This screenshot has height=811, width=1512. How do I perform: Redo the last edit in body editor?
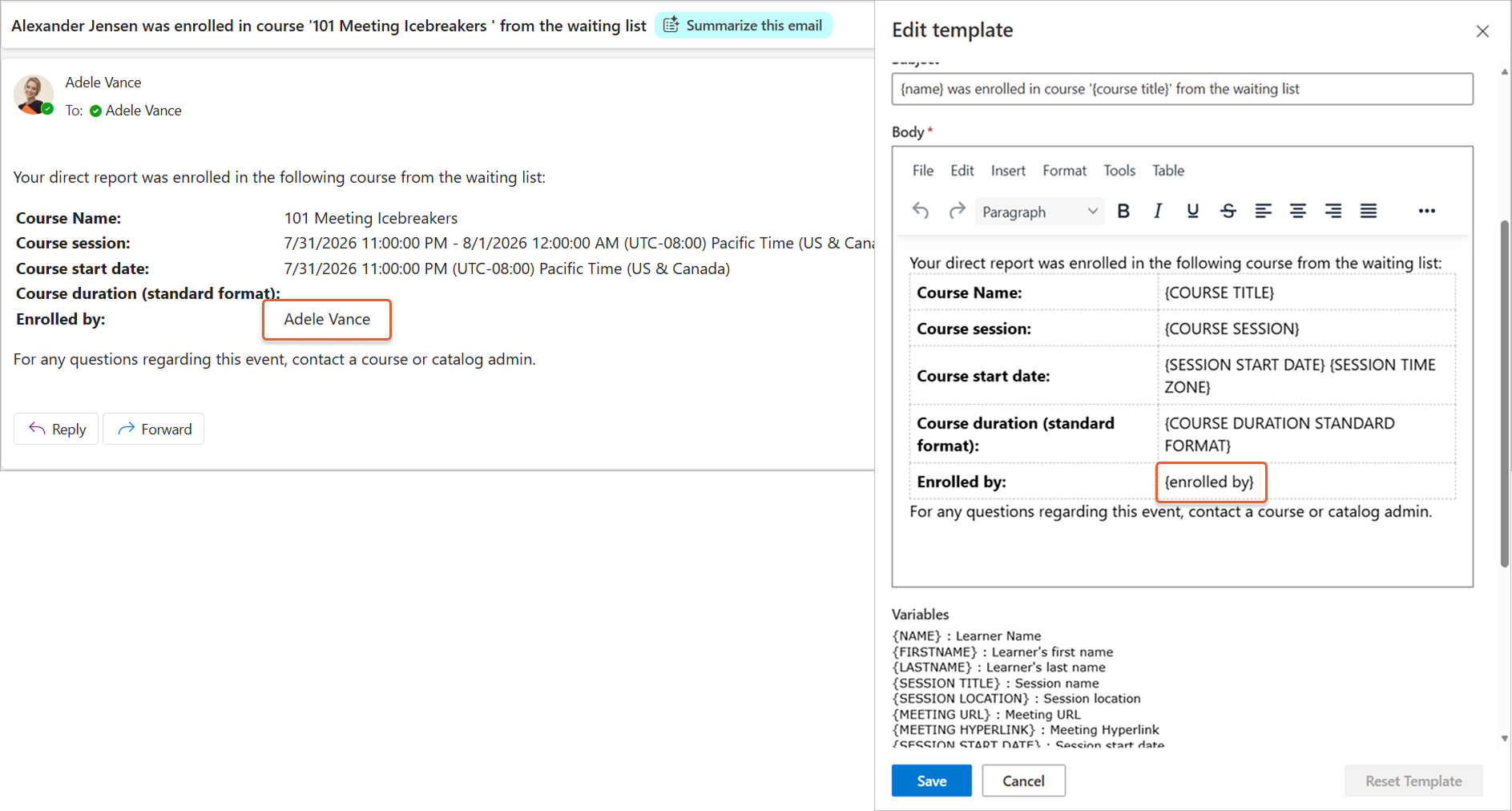coord(957,212)
